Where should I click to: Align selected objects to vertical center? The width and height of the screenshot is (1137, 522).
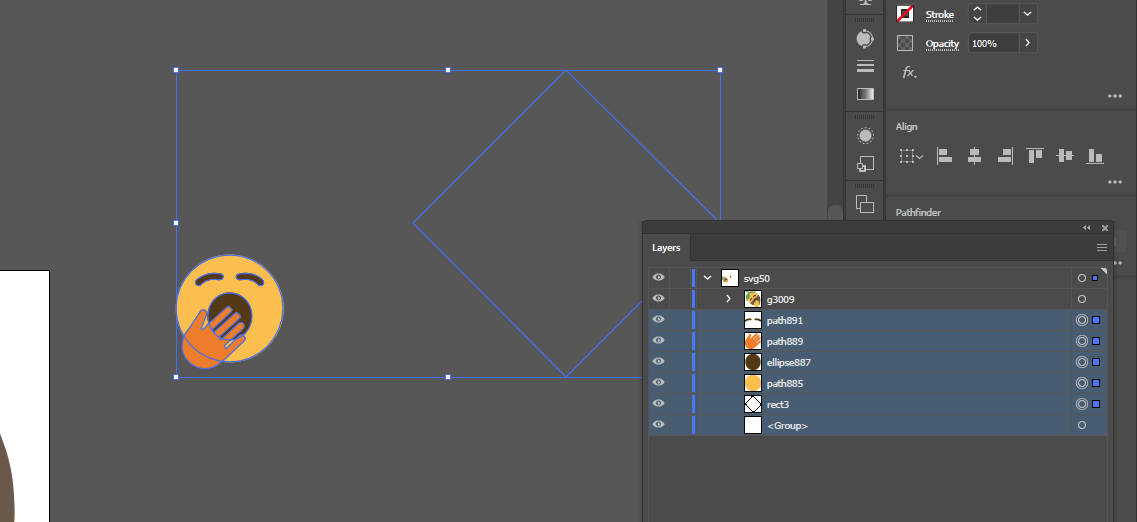point(1064,155)
